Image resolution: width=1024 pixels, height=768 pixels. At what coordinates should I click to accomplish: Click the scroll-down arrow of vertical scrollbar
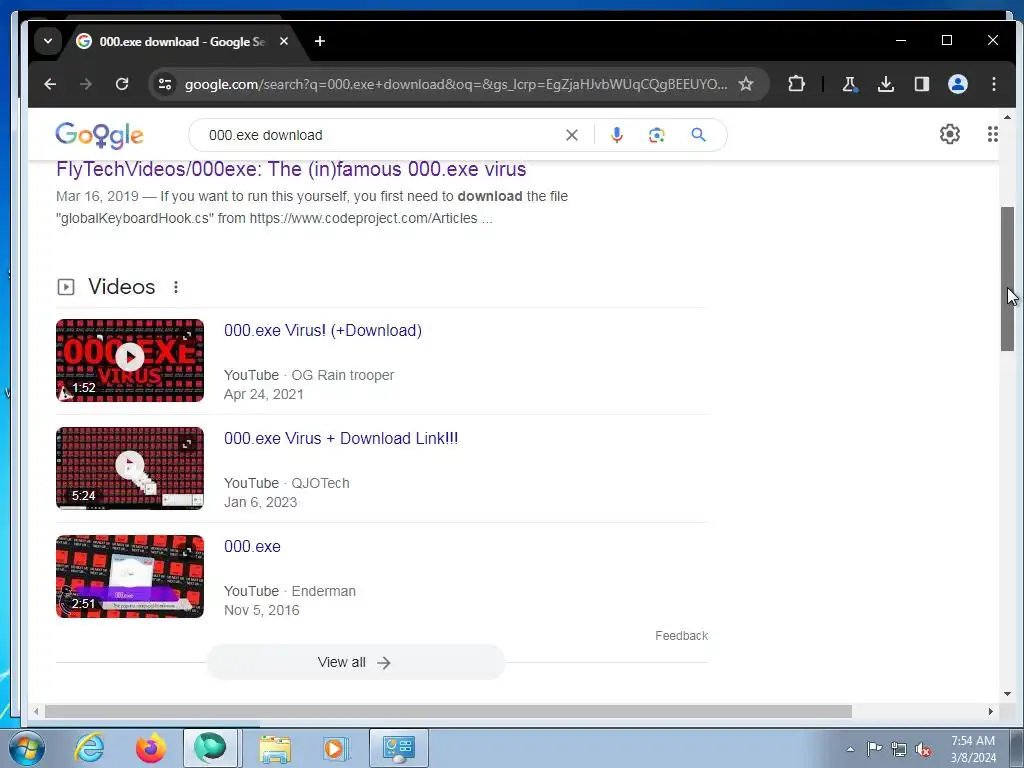(1007, 694)
